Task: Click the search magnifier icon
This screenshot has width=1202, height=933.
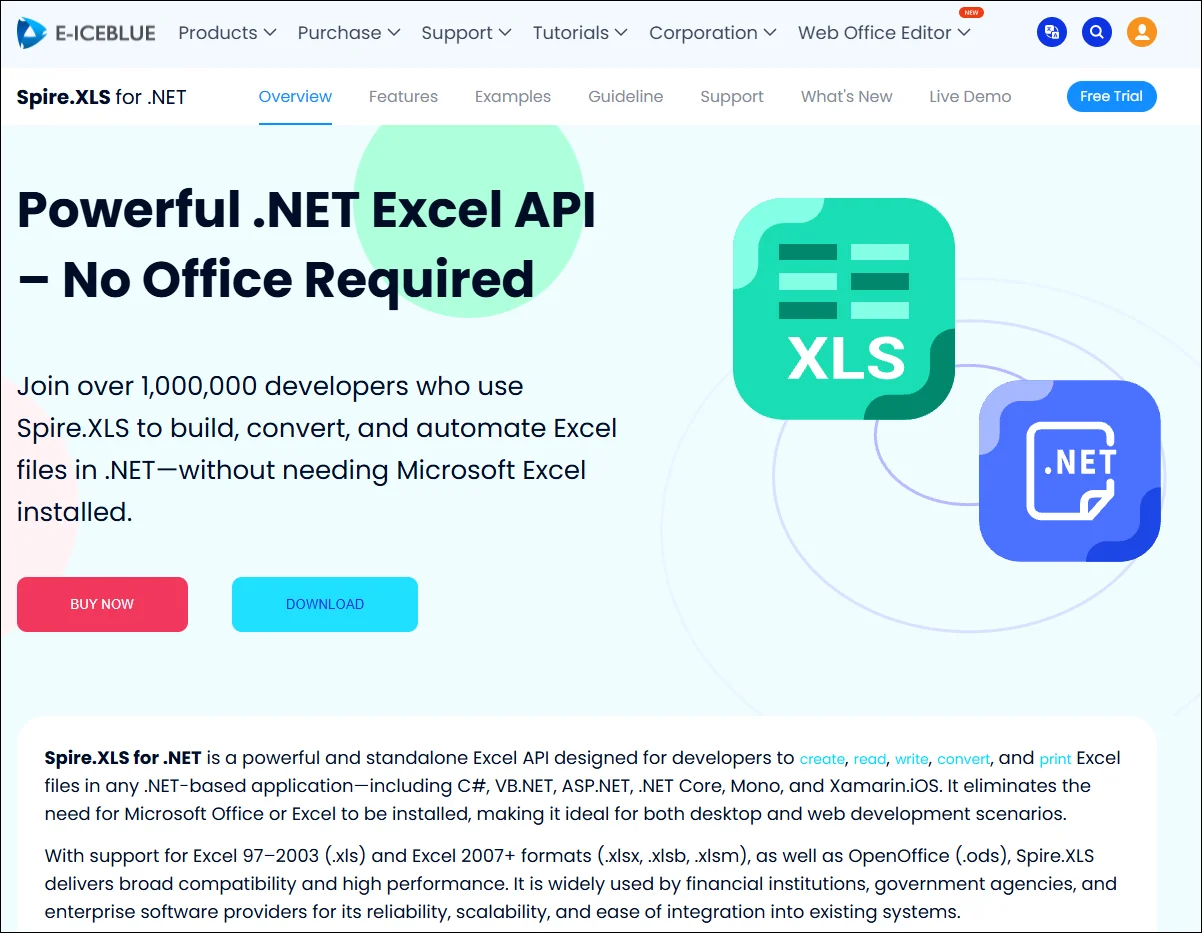Action: [1097, 33]
